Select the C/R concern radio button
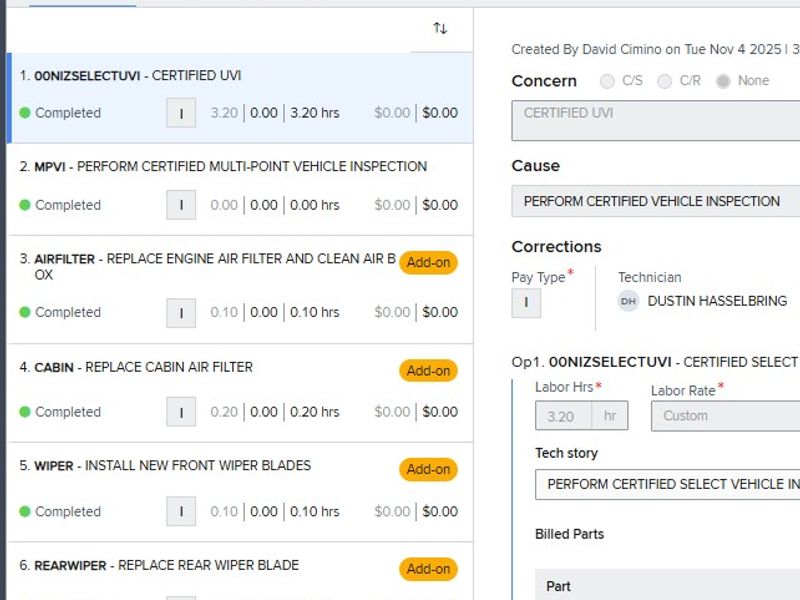The height and width of the screenshot is (600, 800). point(664,81)
